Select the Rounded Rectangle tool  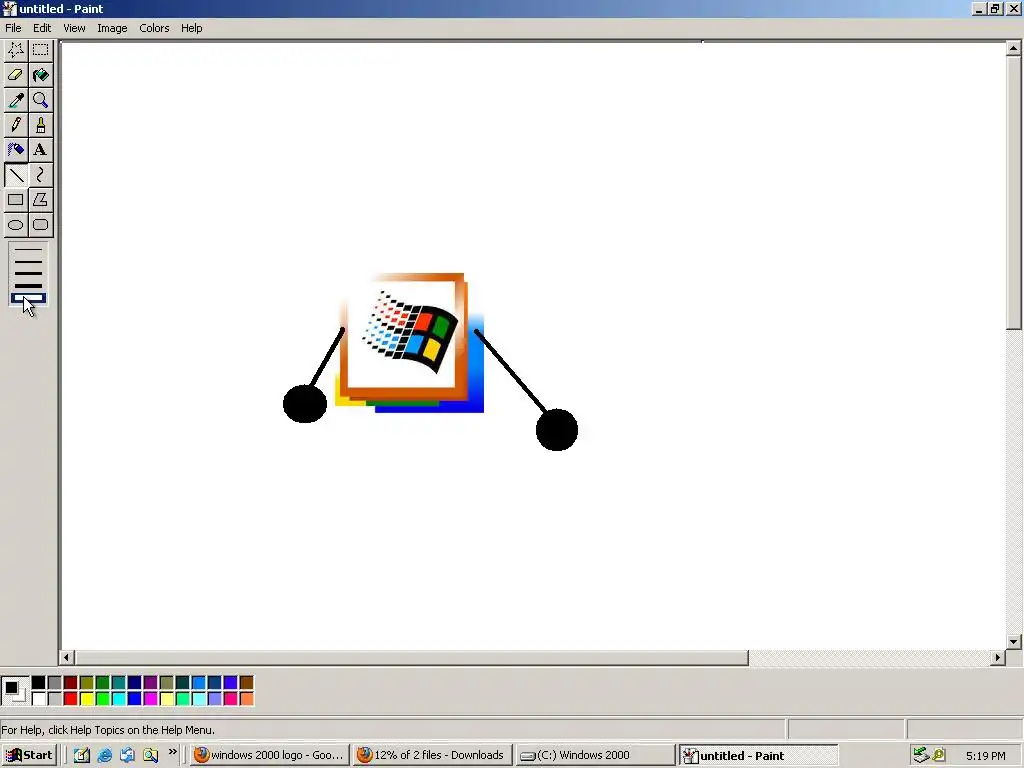[40, 225]
